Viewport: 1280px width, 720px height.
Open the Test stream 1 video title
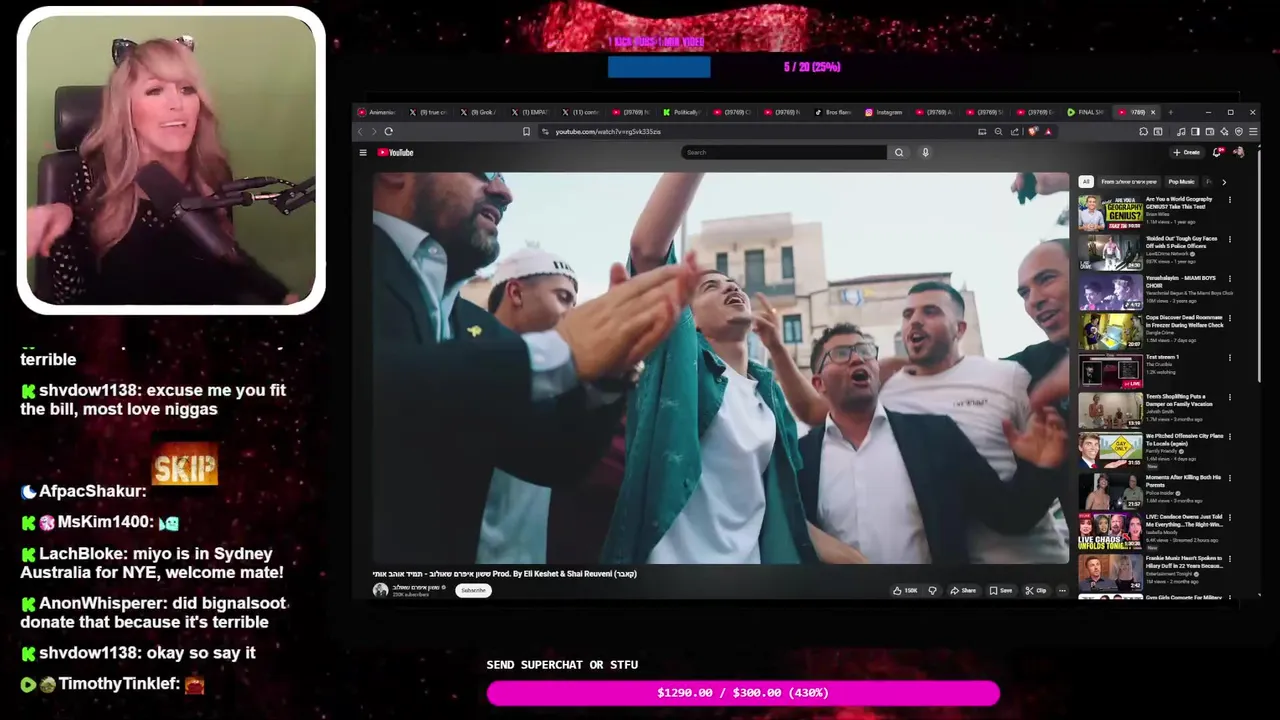pos(1162,357)
